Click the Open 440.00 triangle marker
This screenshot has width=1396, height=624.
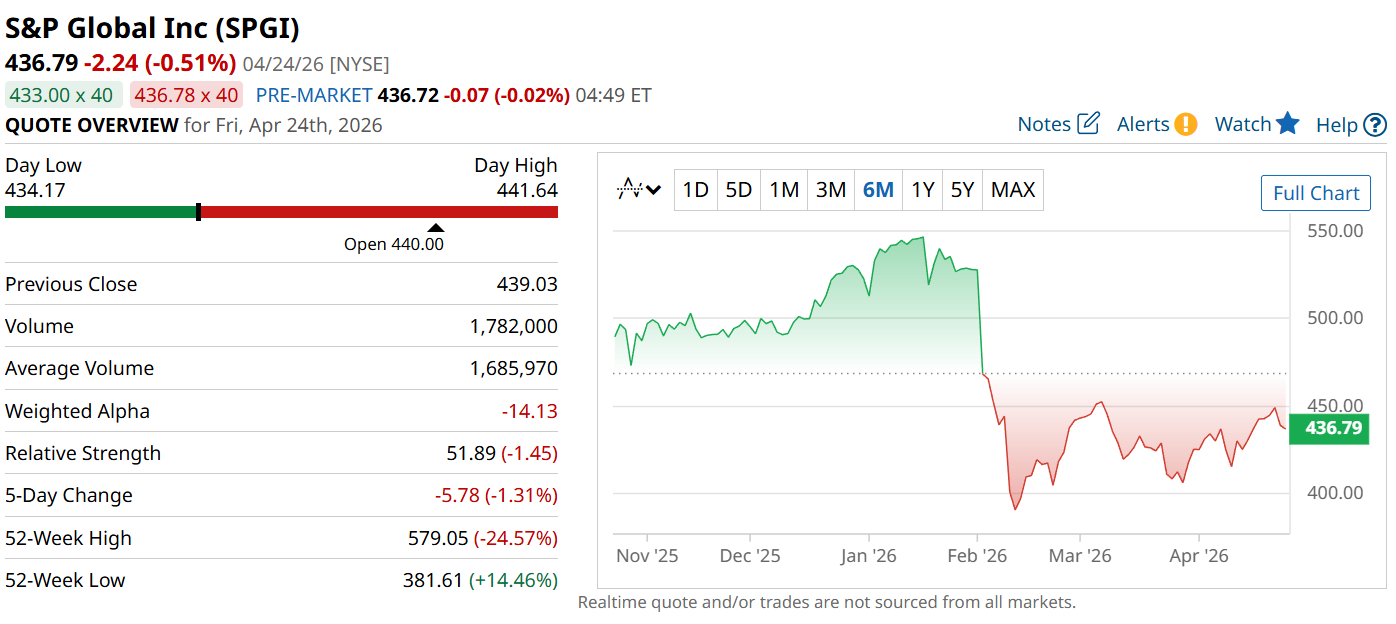coord(436,228)
